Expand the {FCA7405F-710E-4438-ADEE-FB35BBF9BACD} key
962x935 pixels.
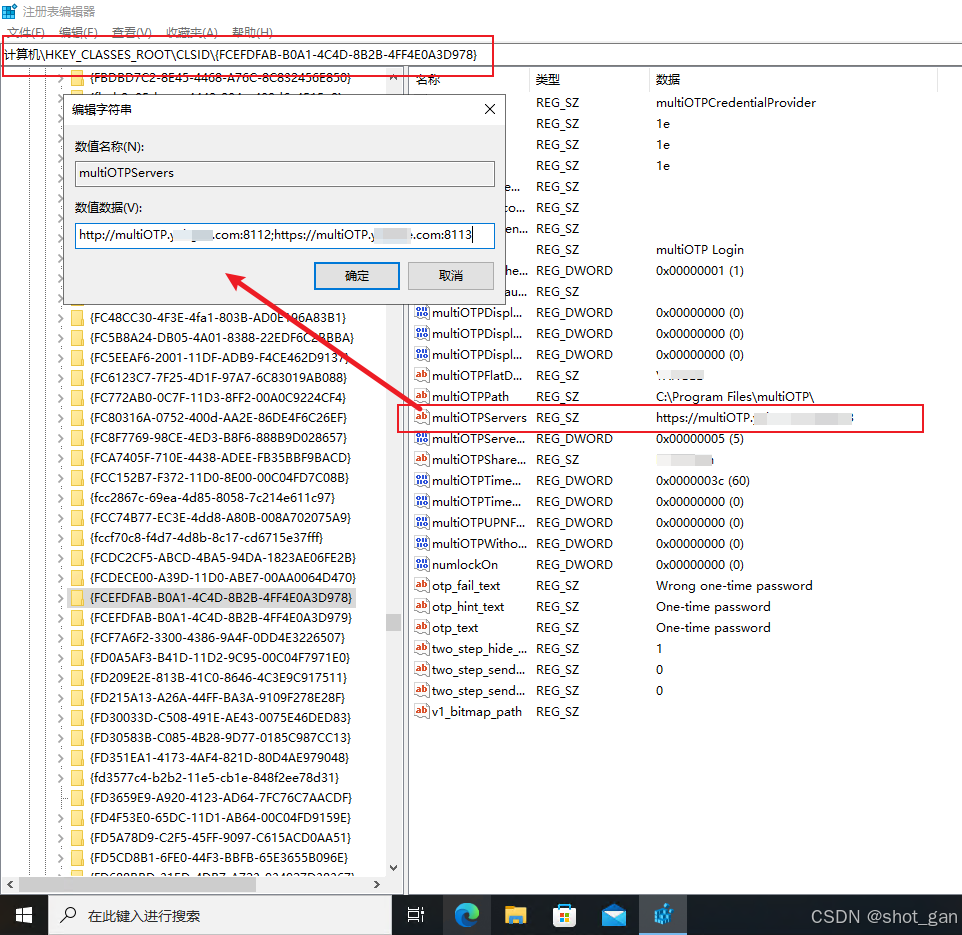(60, 458)
